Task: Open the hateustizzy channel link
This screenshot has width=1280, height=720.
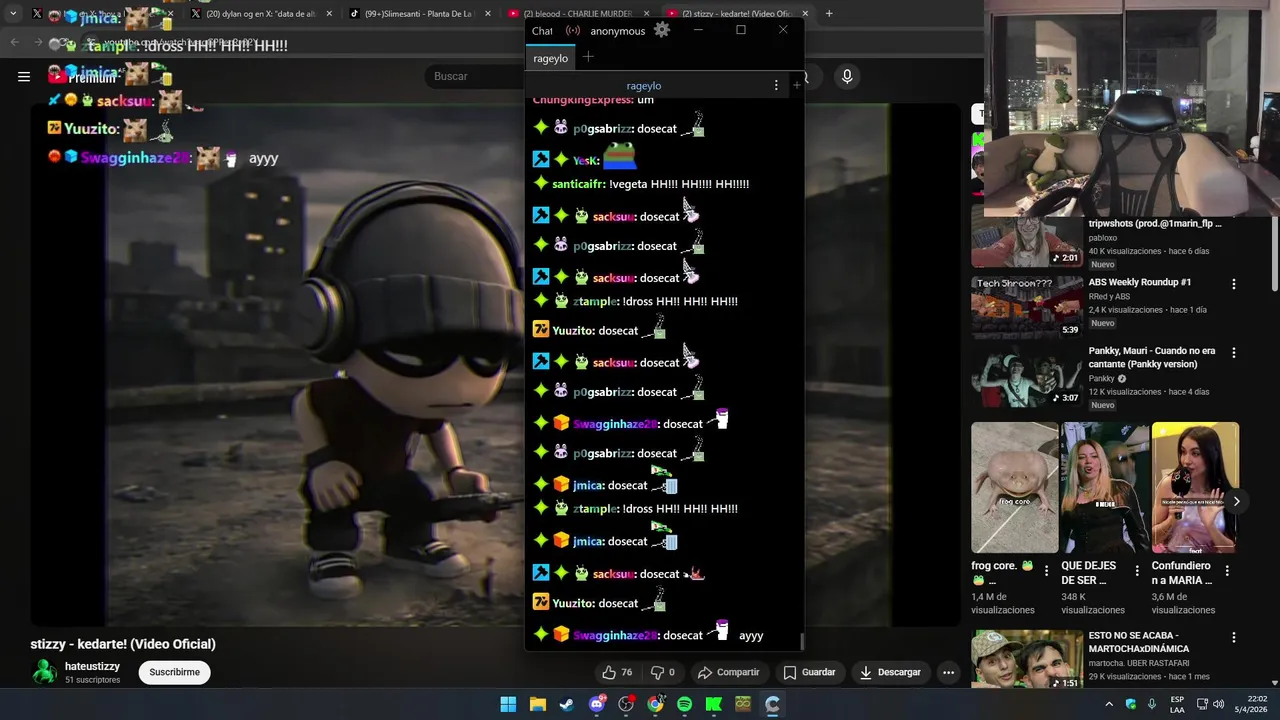Action: pyautogui.click(x=92, y=666)
